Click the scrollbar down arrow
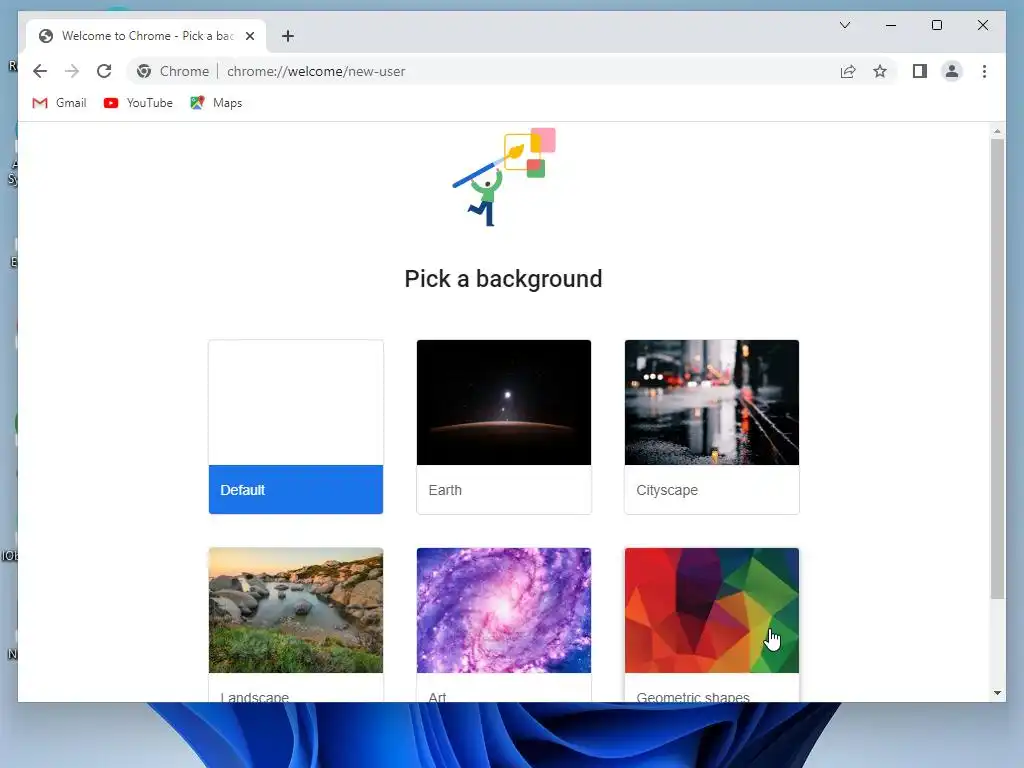 [997, 693]
